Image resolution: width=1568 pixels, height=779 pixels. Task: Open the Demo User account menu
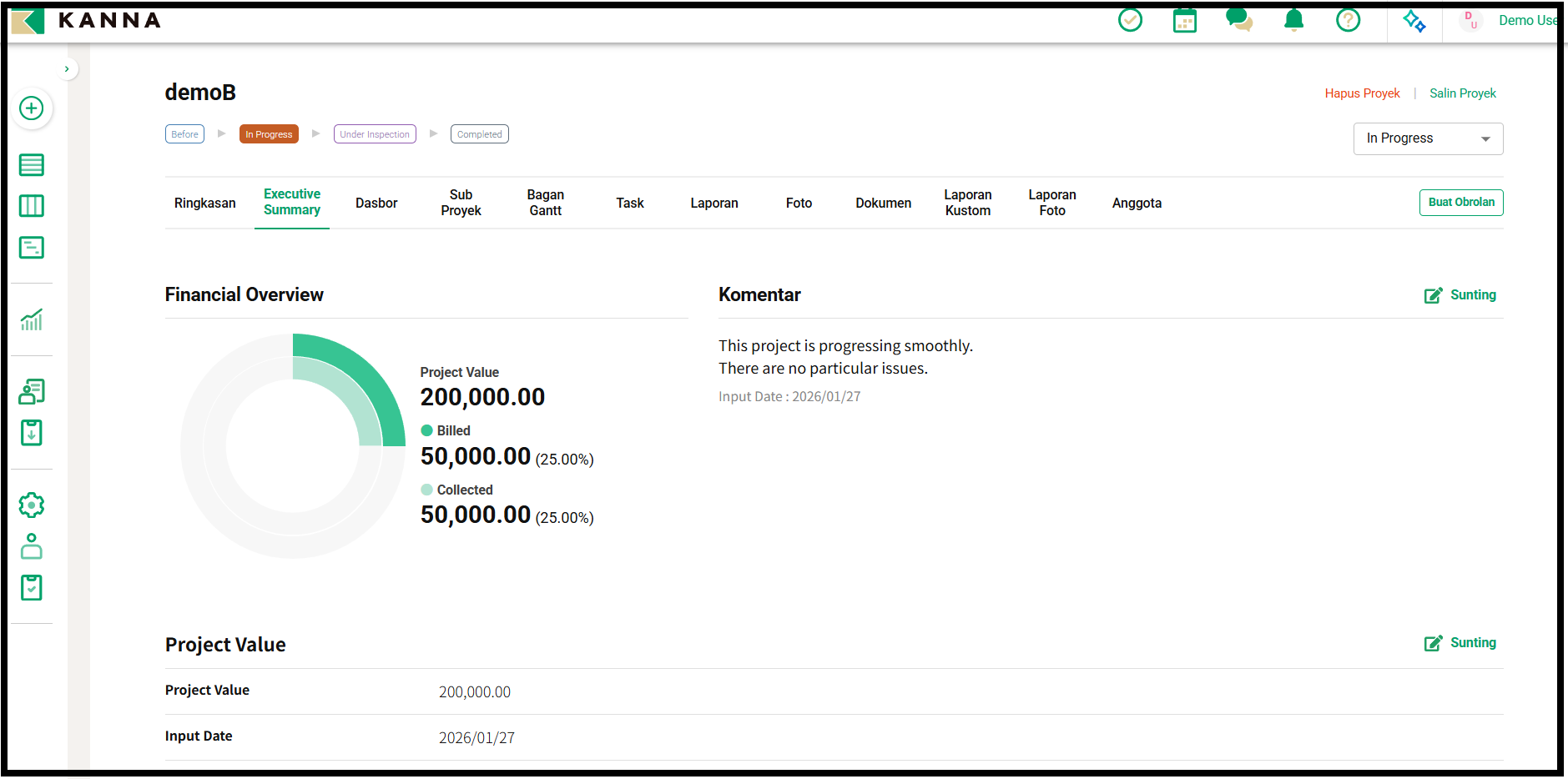[1510, 21]
